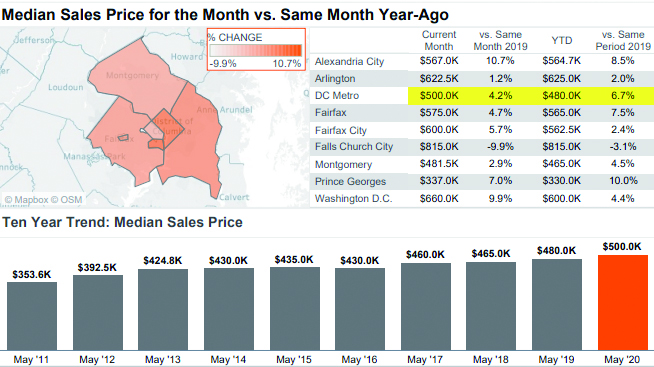
Task: Click the Prince Georges 7.0% change cell
Action: [x=500, y=181]
